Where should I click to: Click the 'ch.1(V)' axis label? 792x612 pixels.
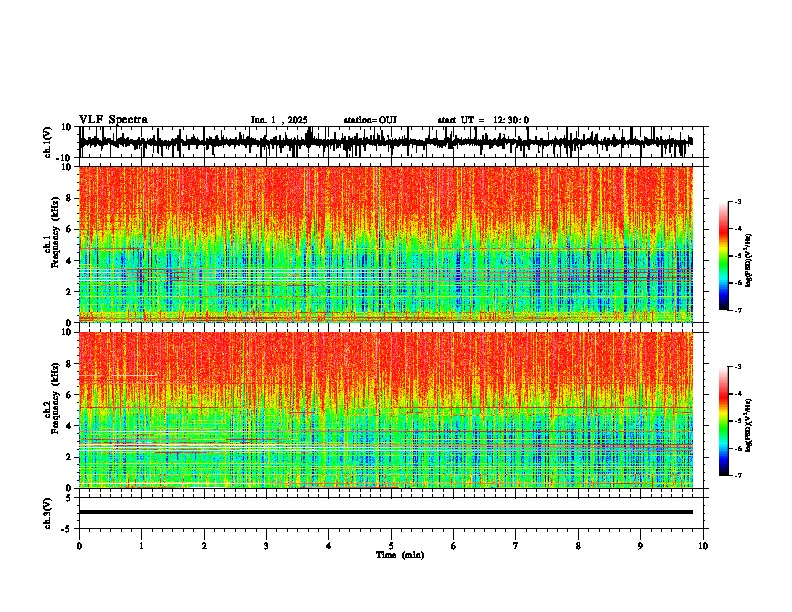pos(48,142)
